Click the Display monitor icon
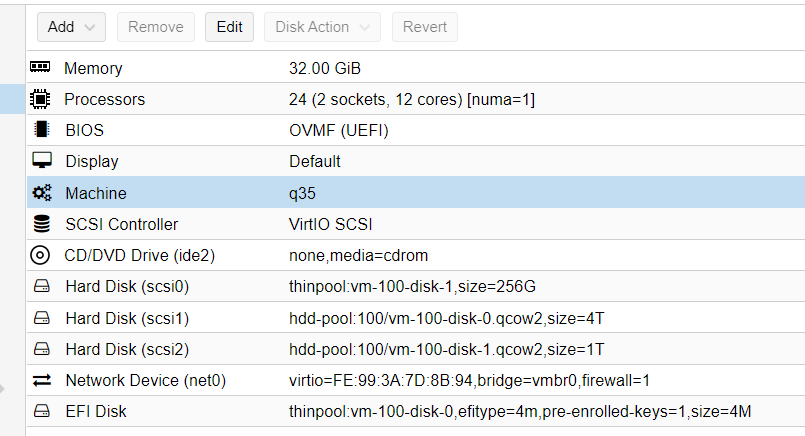The height and width of the screenshot is (436, 805). coord(42,161)
